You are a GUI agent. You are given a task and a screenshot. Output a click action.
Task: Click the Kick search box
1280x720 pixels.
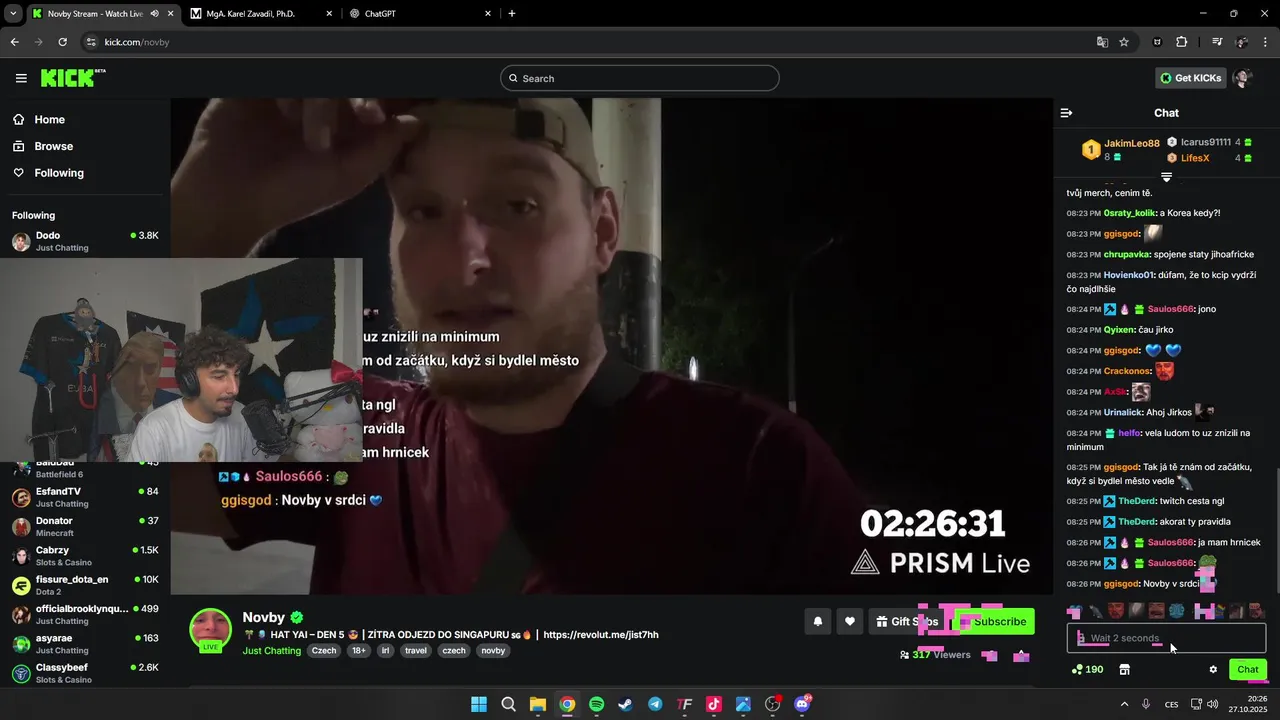click(640, 78)
